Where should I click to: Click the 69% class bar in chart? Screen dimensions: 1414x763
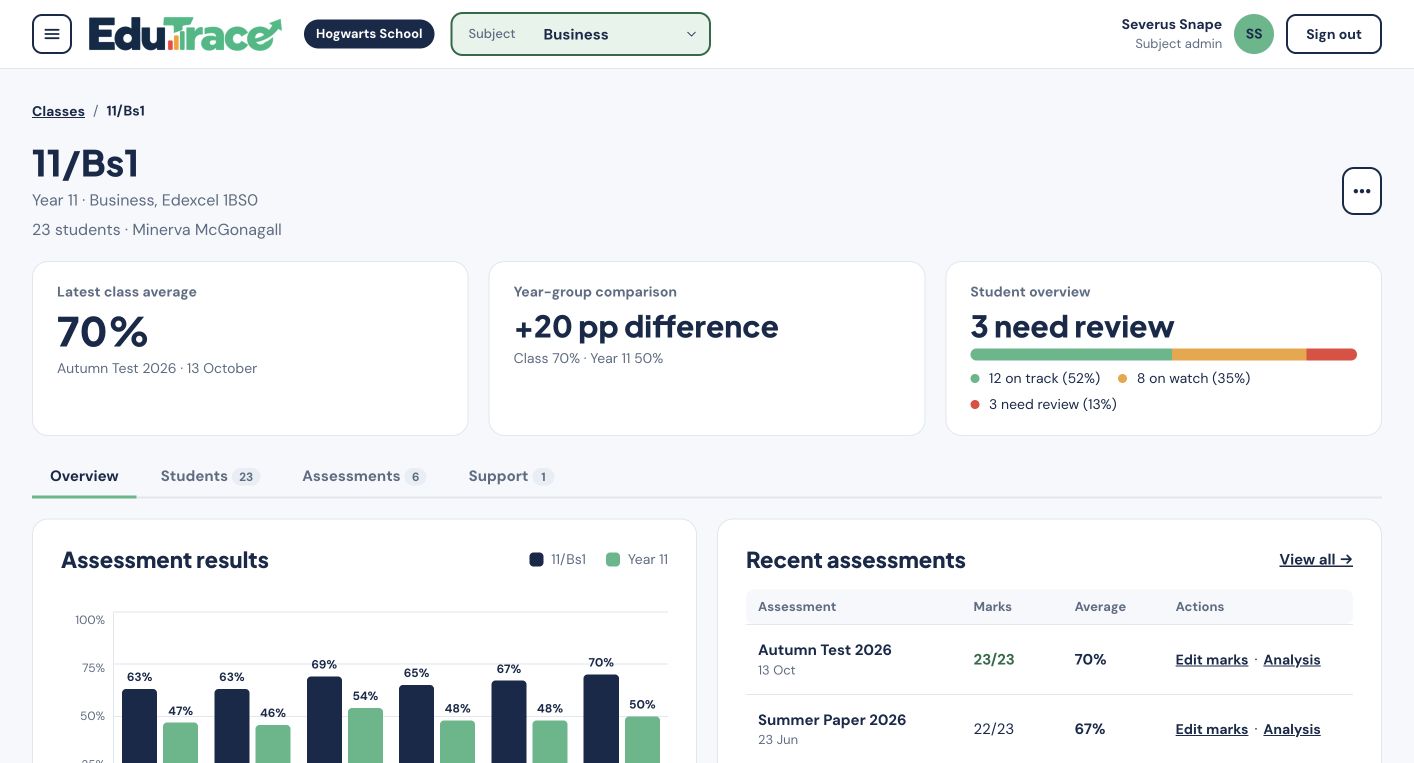324,720
